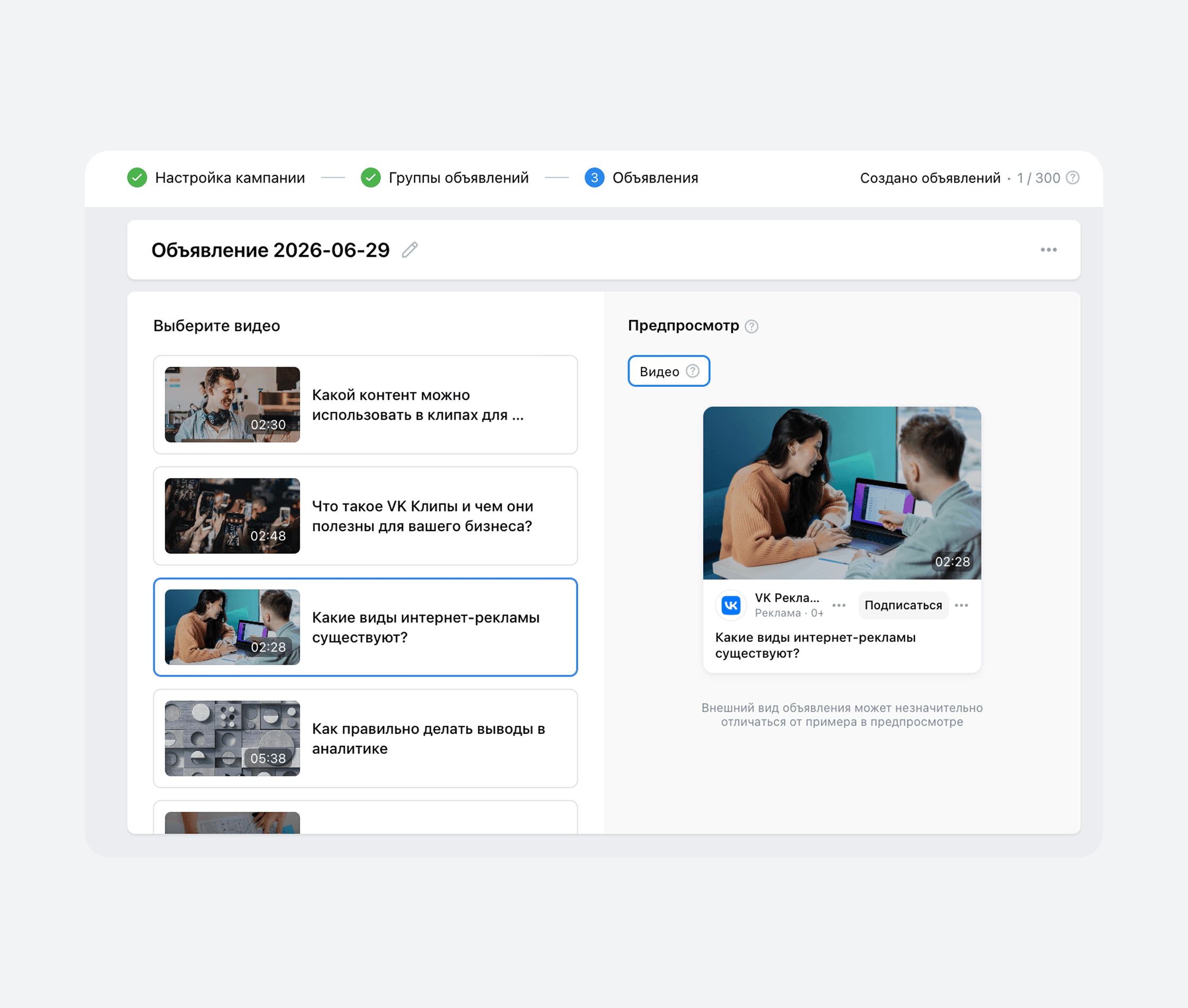
Task: Click the Предпросмотр heading
Action: [683, 326]
